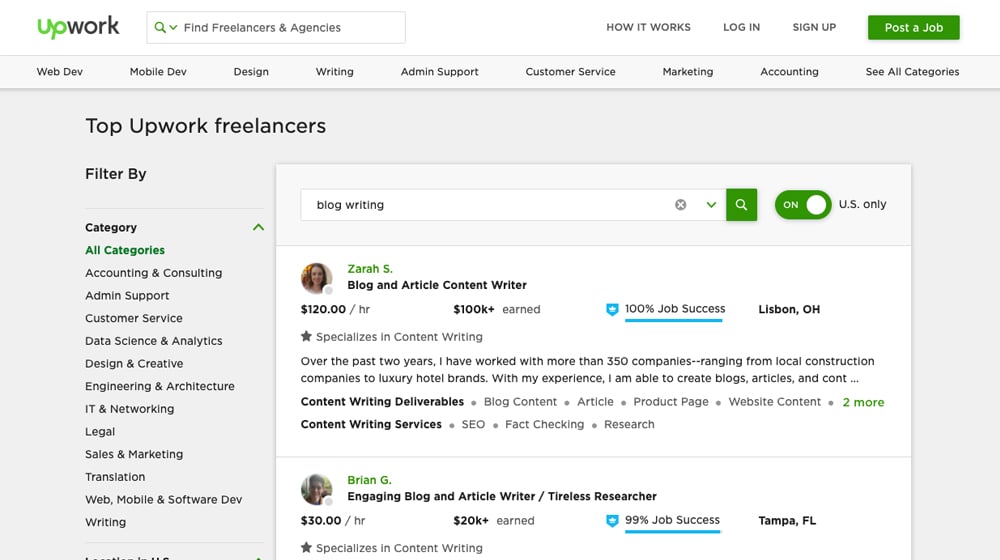The image size is (1000, 560).
Task: Click Zarah's Specializes in Content Writing star
Action: point(306,336)
